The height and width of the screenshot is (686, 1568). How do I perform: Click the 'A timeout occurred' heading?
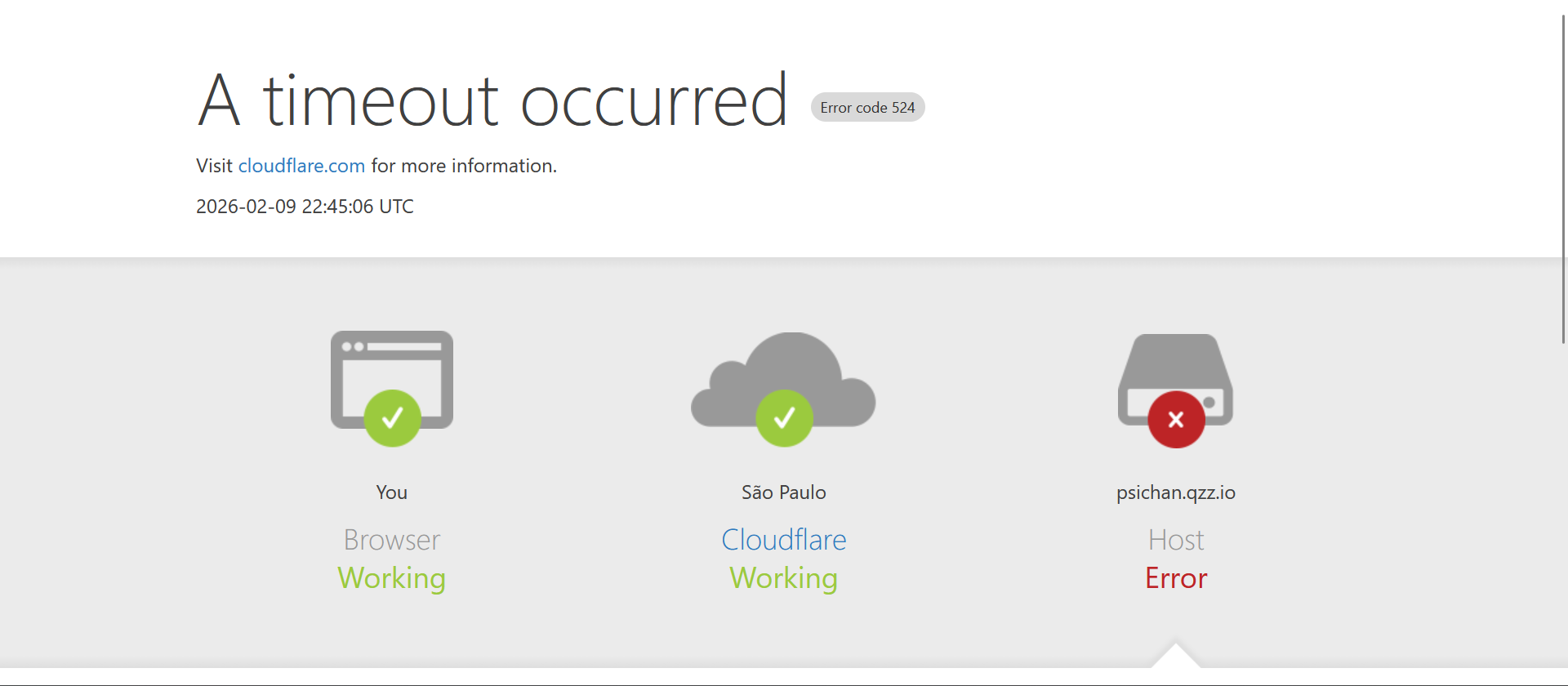[492, 100]
